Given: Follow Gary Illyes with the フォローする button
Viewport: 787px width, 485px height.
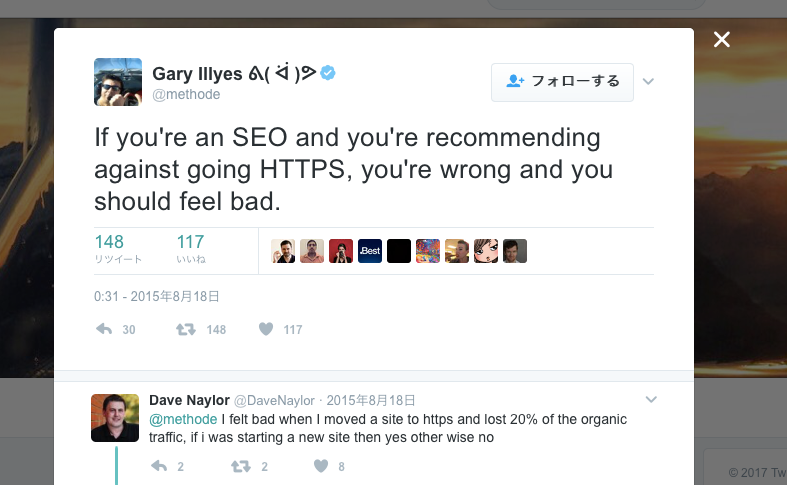Looking at the screenshot, I should (562, 82).
